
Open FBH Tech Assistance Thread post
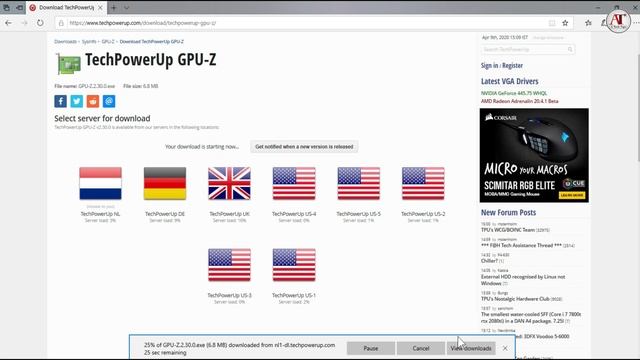pos(521,245)
